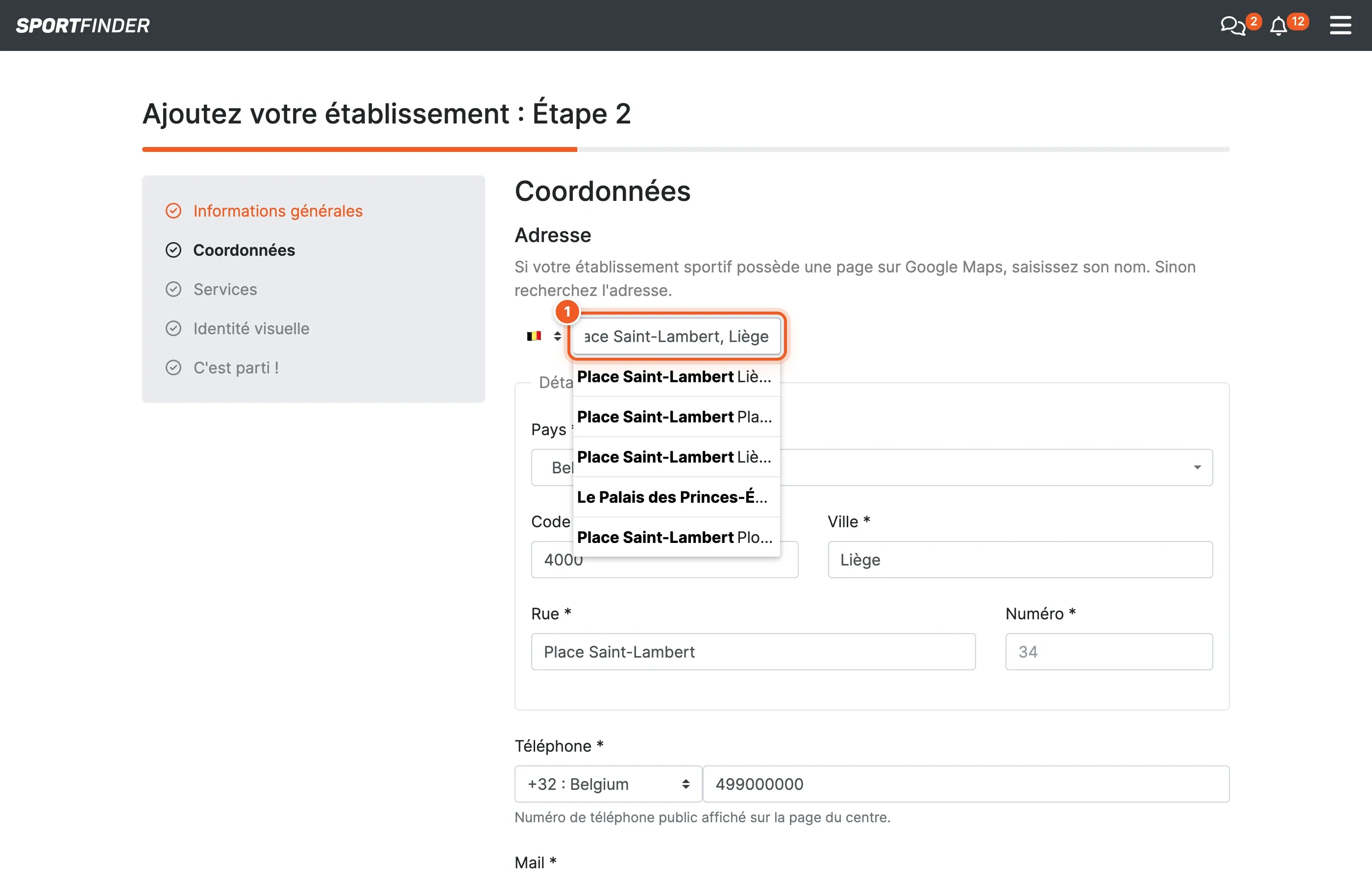The height and width of the screenshot is (882, 1372).
Task: Select the Coordonnées step
Action: click(244, 250)
